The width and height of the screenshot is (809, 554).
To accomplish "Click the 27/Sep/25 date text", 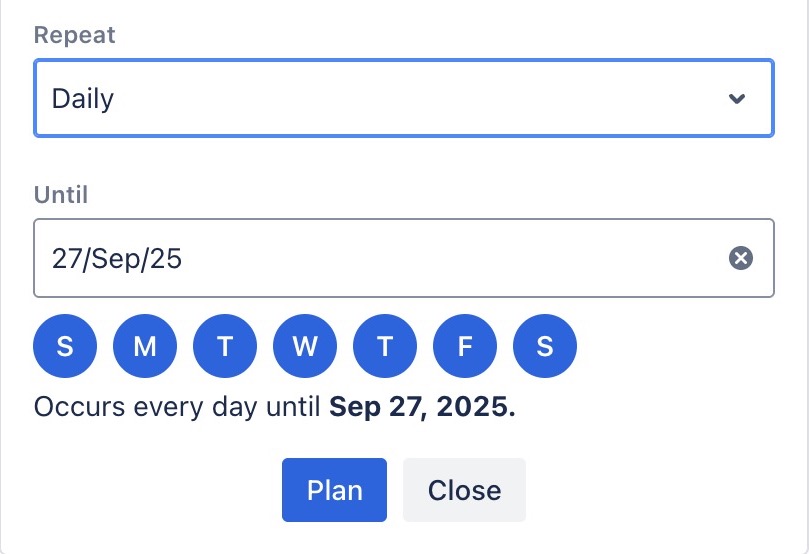I will pos(117,259).
